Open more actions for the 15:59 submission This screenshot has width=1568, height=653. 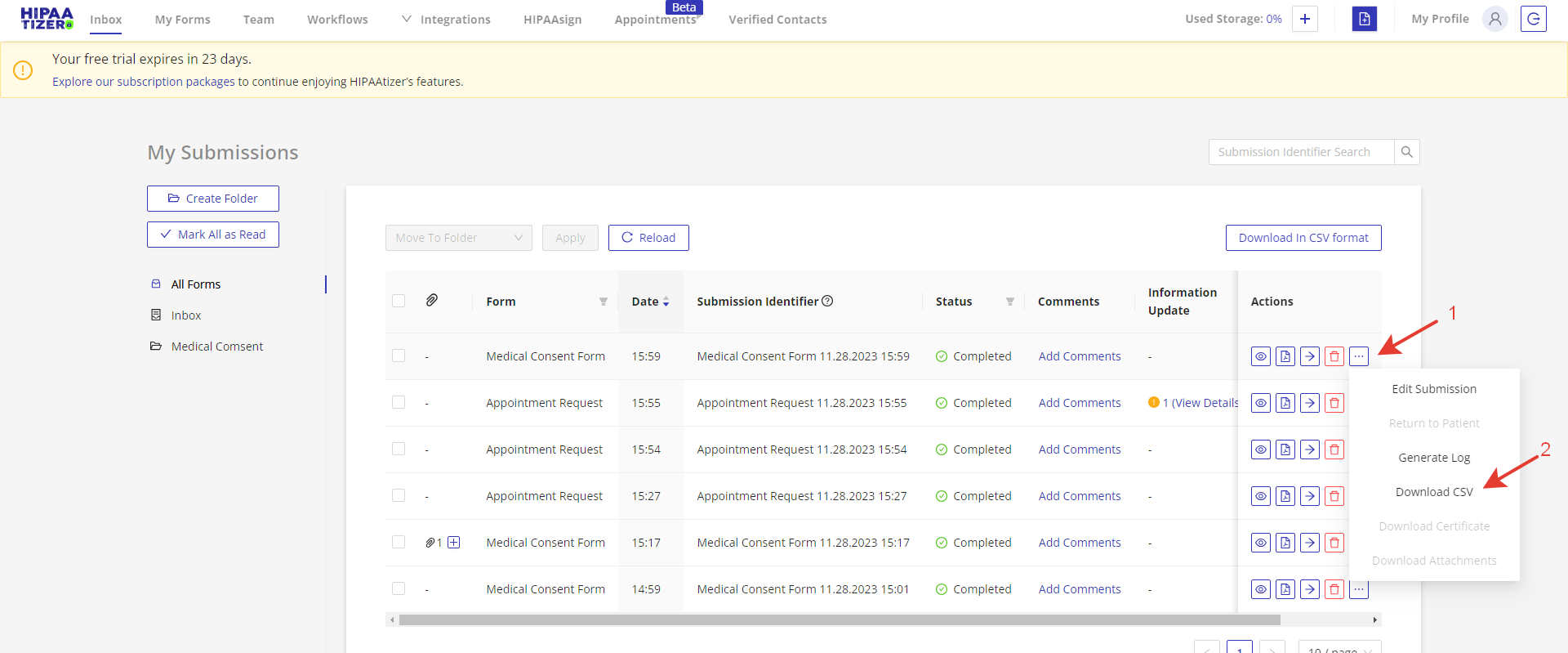point(1359,356)
